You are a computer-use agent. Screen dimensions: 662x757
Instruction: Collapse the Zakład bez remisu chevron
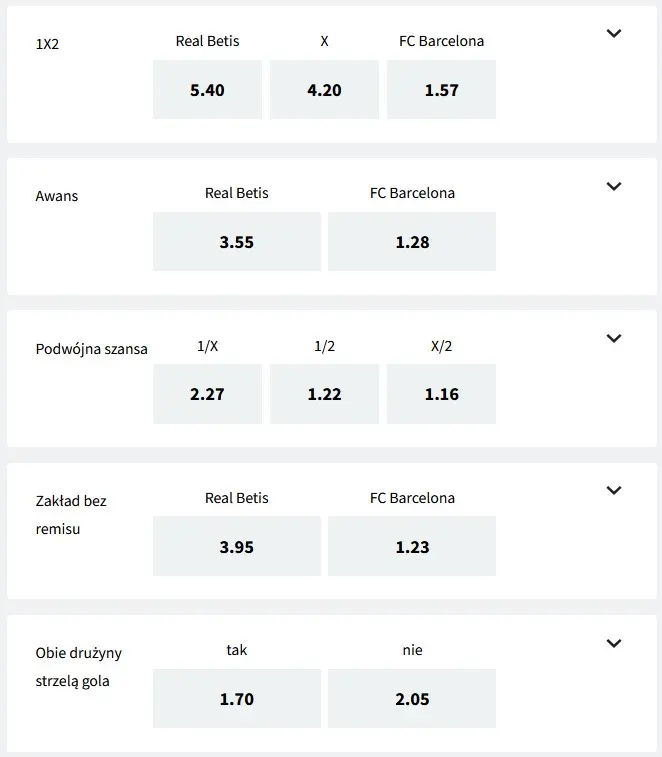[614, 490]
